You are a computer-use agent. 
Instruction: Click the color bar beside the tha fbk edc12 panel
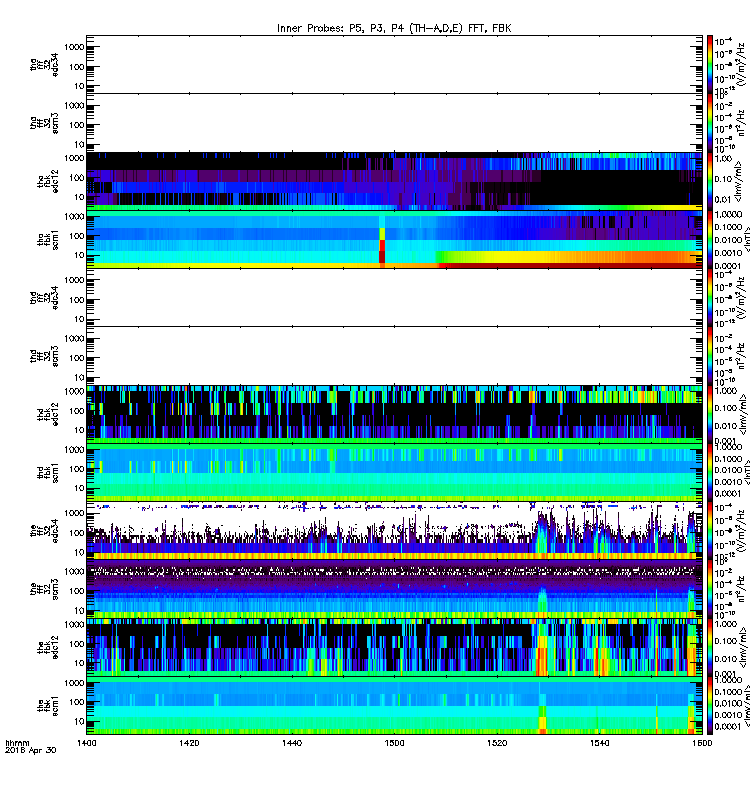[710, 181]
